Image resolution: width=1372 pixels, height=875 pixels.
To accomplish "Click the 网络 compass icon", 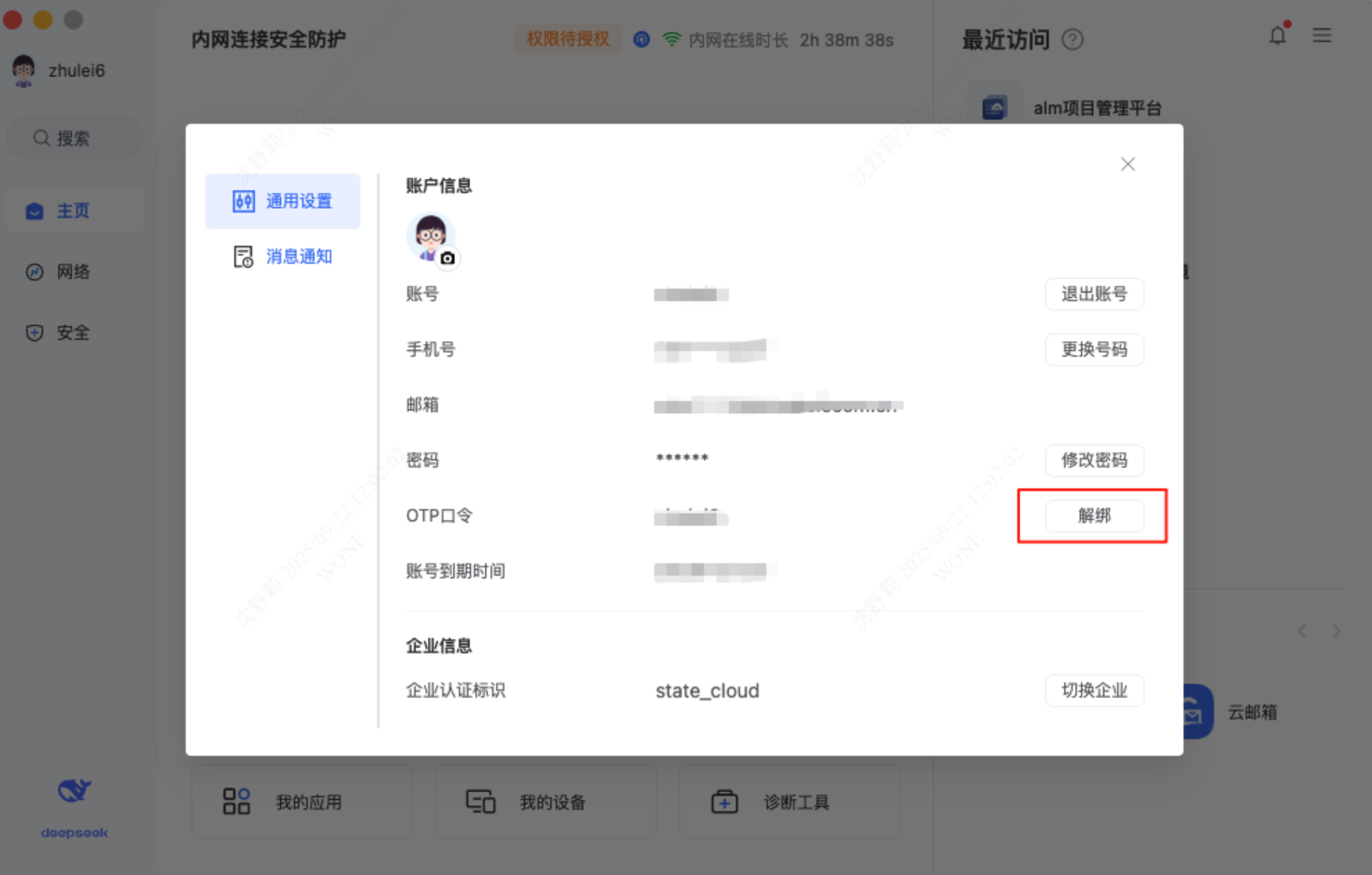I will click(x=35, y=272).
